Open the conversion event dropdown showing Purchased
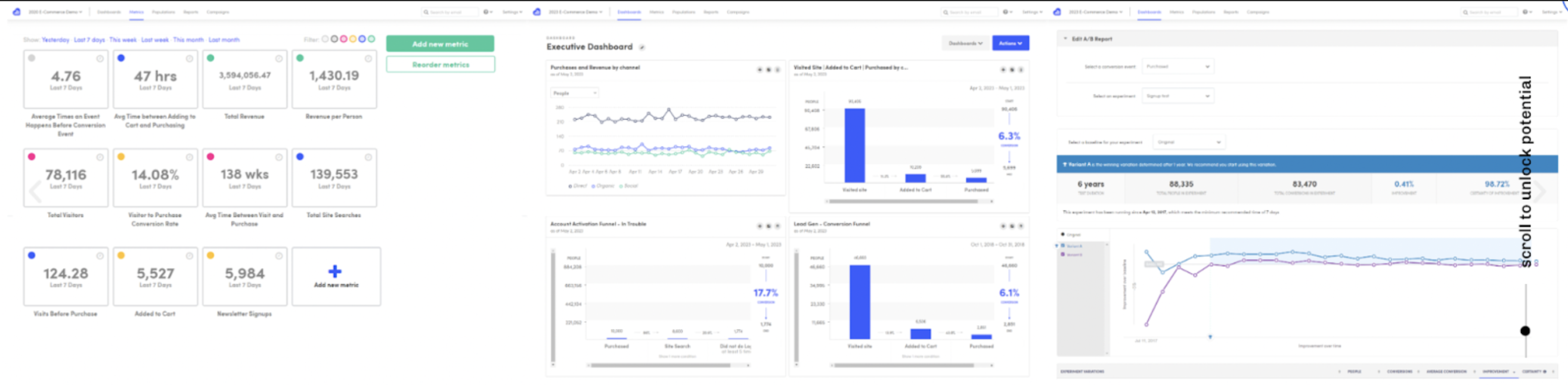Screen dimensions: 1568x385 pos(1177,66)
